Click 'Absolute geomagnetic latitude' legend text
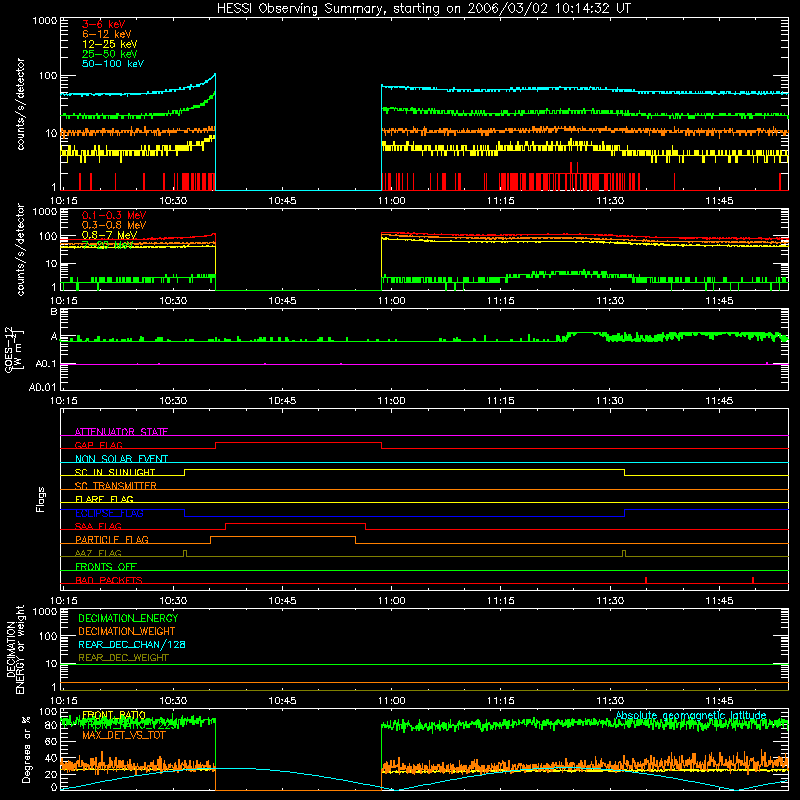This screenshot has width=800, height=800. 691,715
